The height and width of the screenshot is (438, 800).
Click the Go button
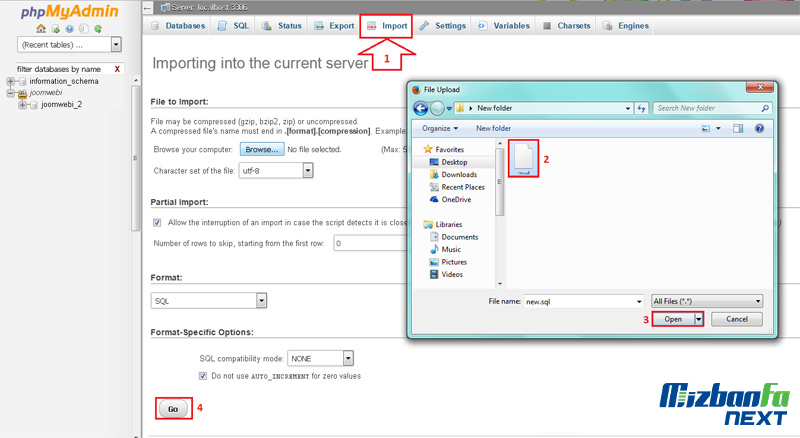click(171, 408)
